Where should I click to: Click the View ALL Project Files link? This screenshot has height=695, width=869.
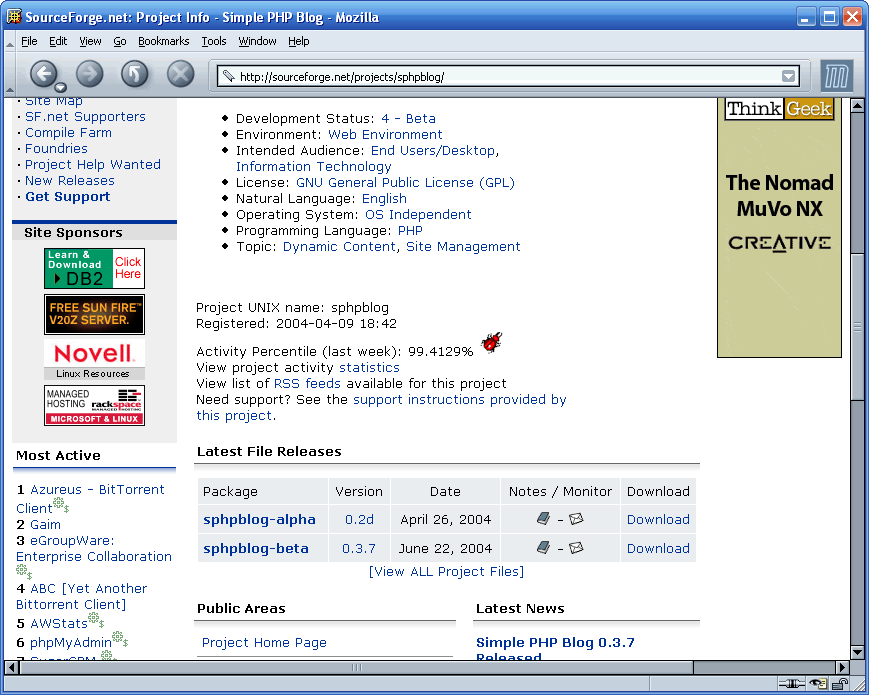click(x=446, y=571)
